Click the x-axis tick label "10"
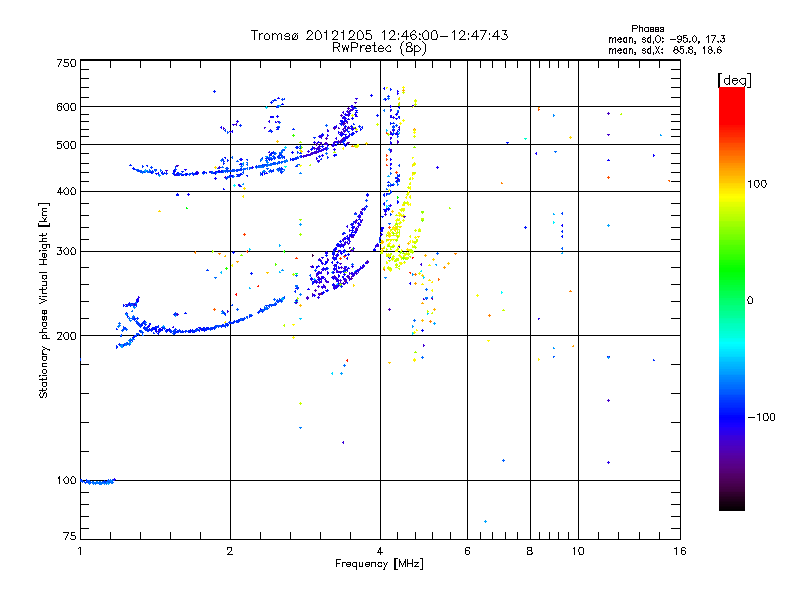Image resolution: width=800 pixels, height=600 pixels. point(578,551)
